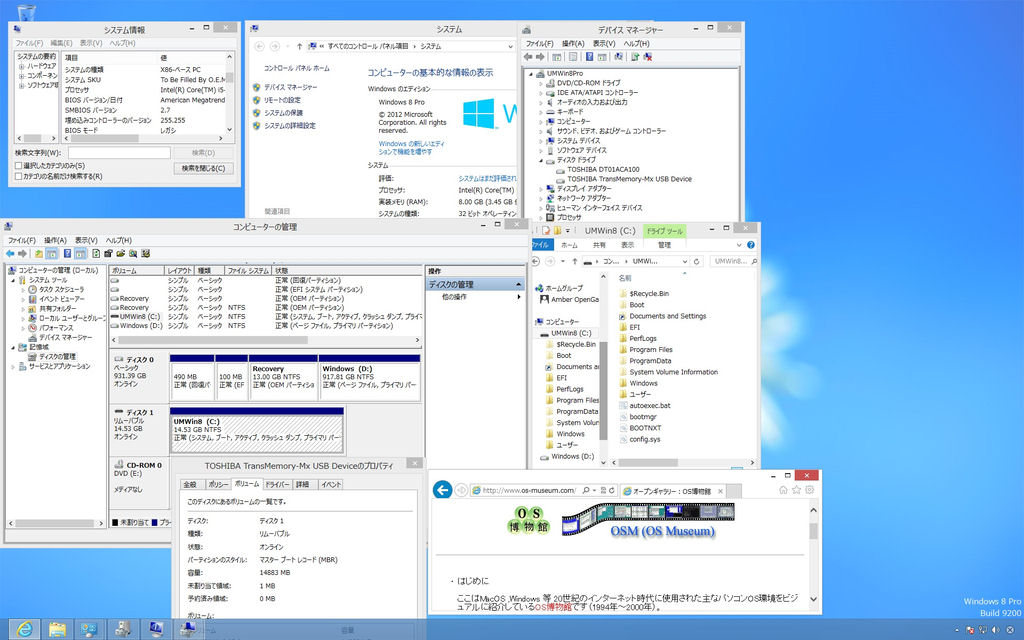Select the ホーム ribbon tab in Explorer
Image resolution: width=1024 pixels, height=640 pixels.
click(x=569, y=245)
